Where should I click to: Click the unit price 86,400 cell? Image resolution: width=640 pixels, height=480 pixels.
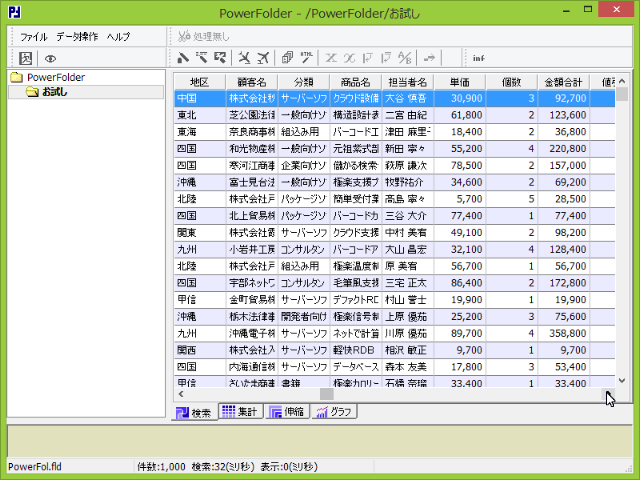click(x=460, y=283)
